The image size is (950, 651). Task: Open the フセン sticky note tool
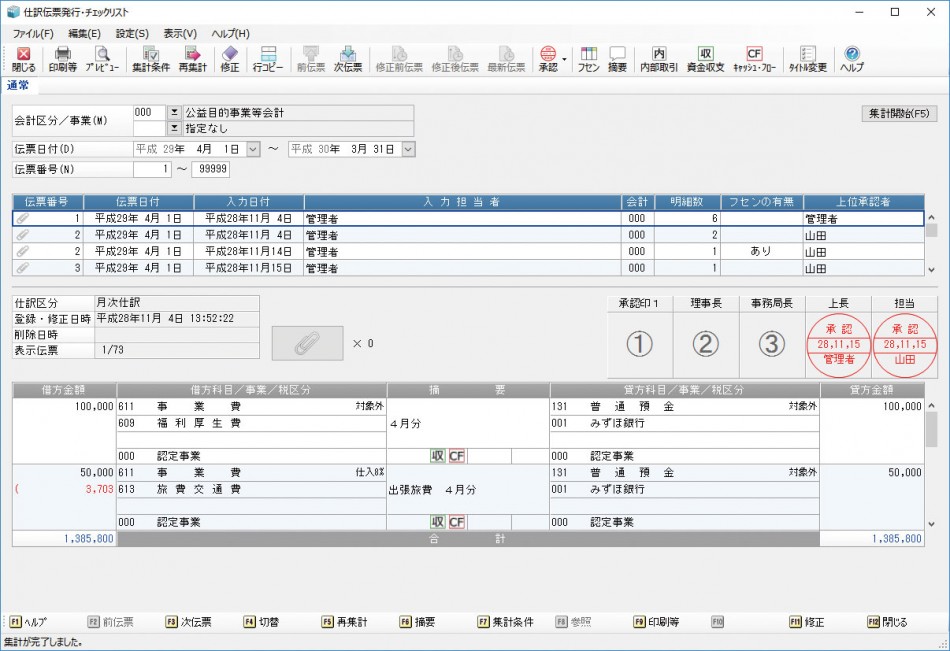589,58
